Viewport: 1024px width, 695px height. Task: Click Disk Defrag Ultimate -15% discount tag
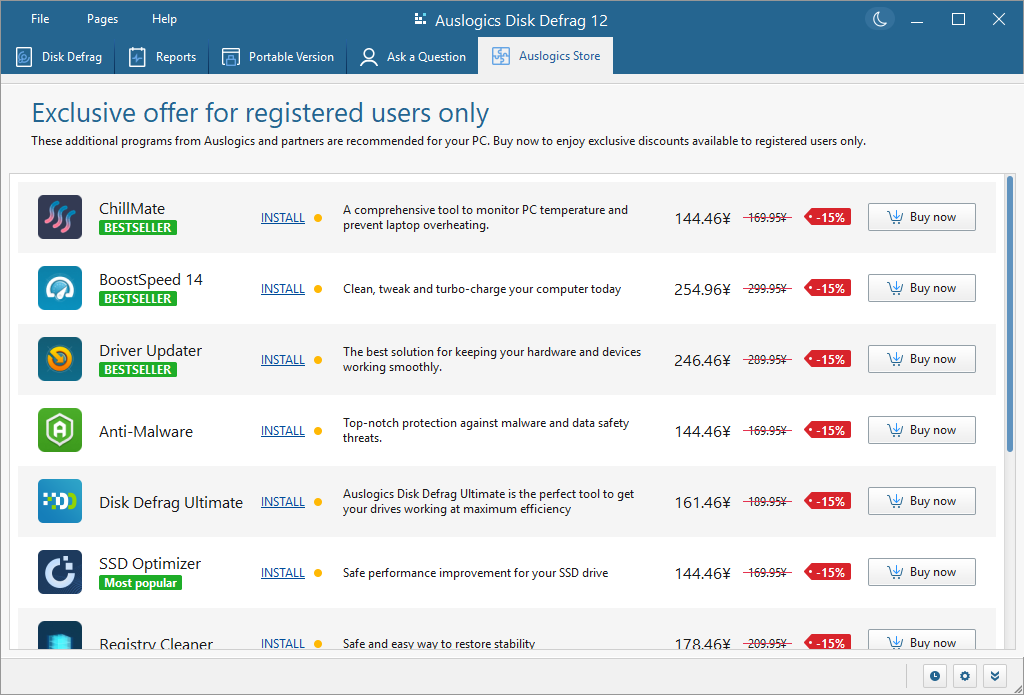(x=827, y=502)
